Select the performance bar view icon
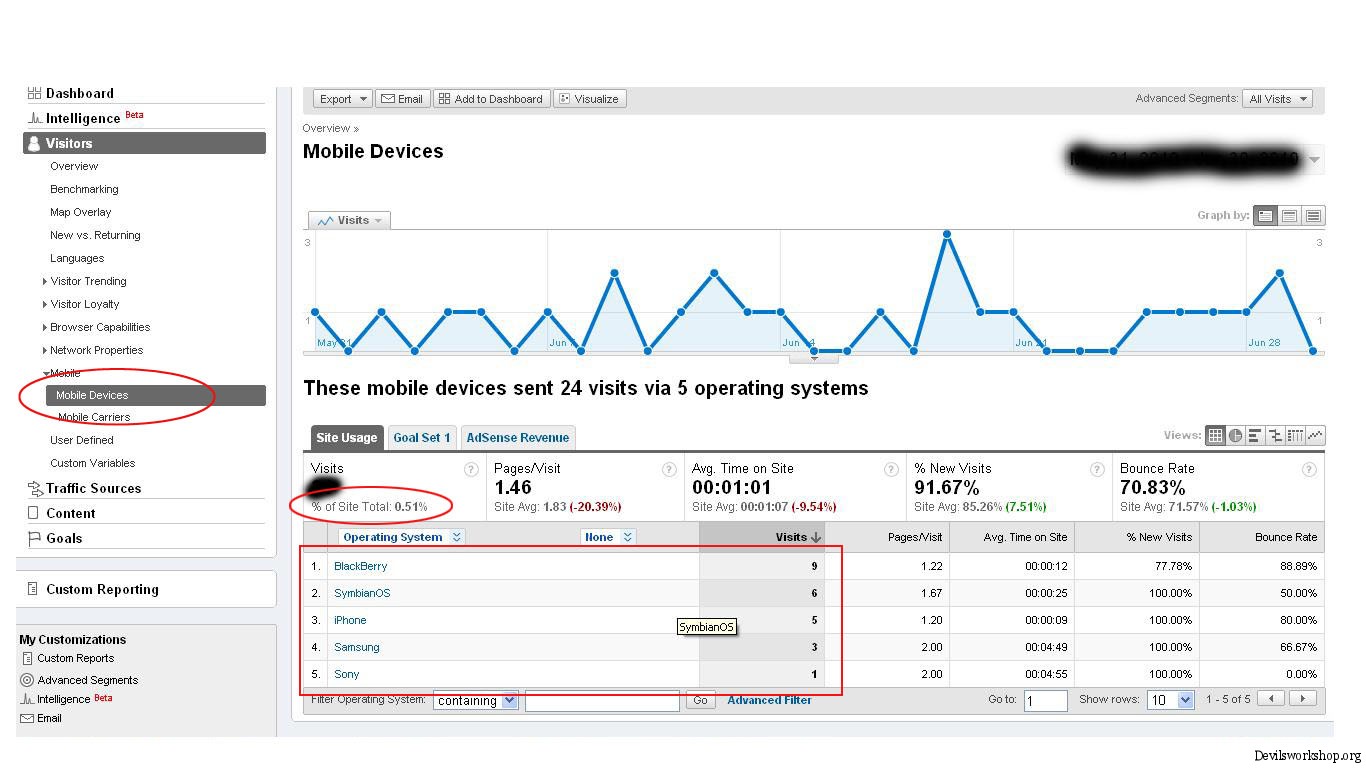1366x768 pixels. tap(1255, 435)
